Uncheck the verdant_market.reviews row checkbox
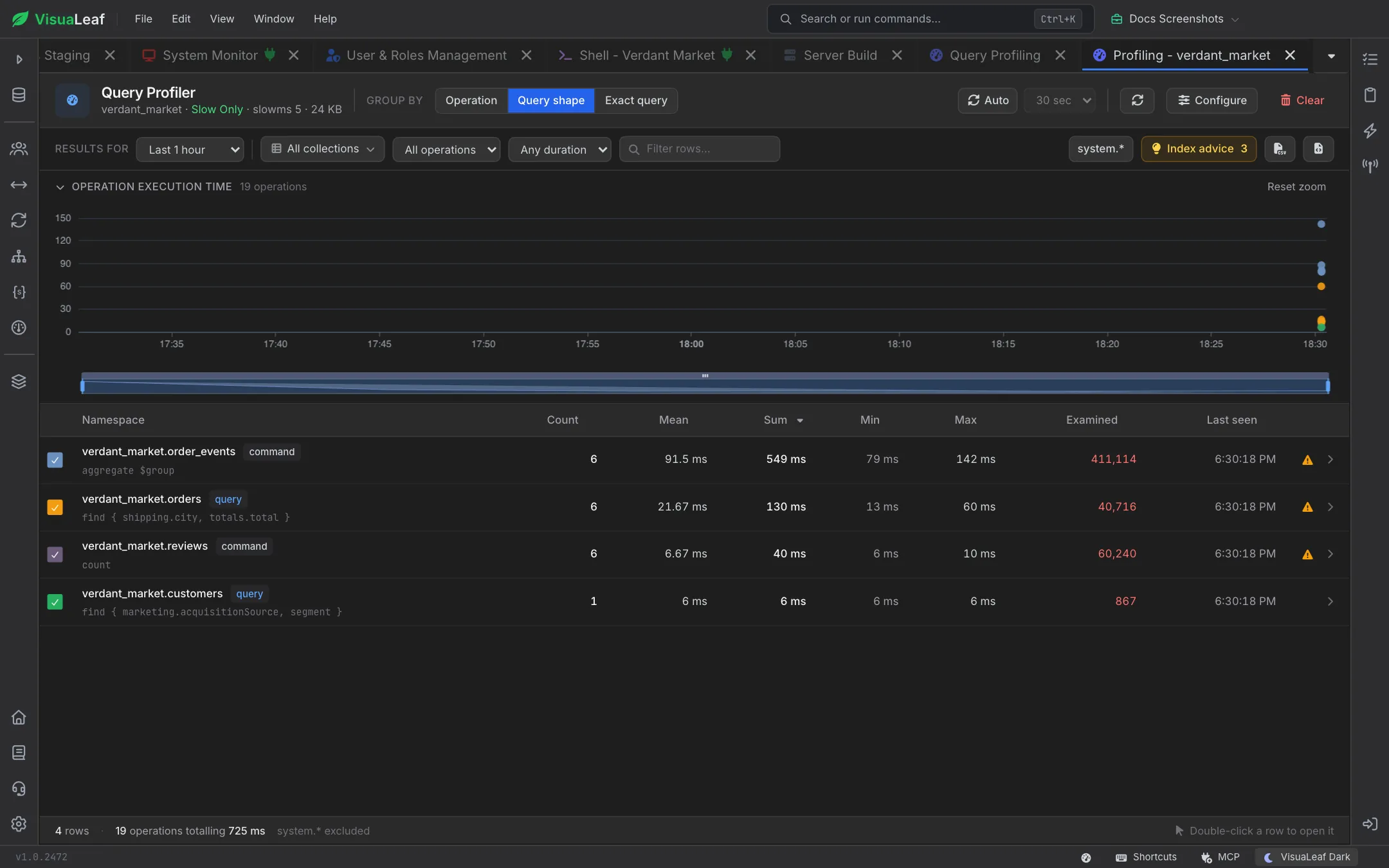This screenshot has height=868, width=1389. [55, 554]
